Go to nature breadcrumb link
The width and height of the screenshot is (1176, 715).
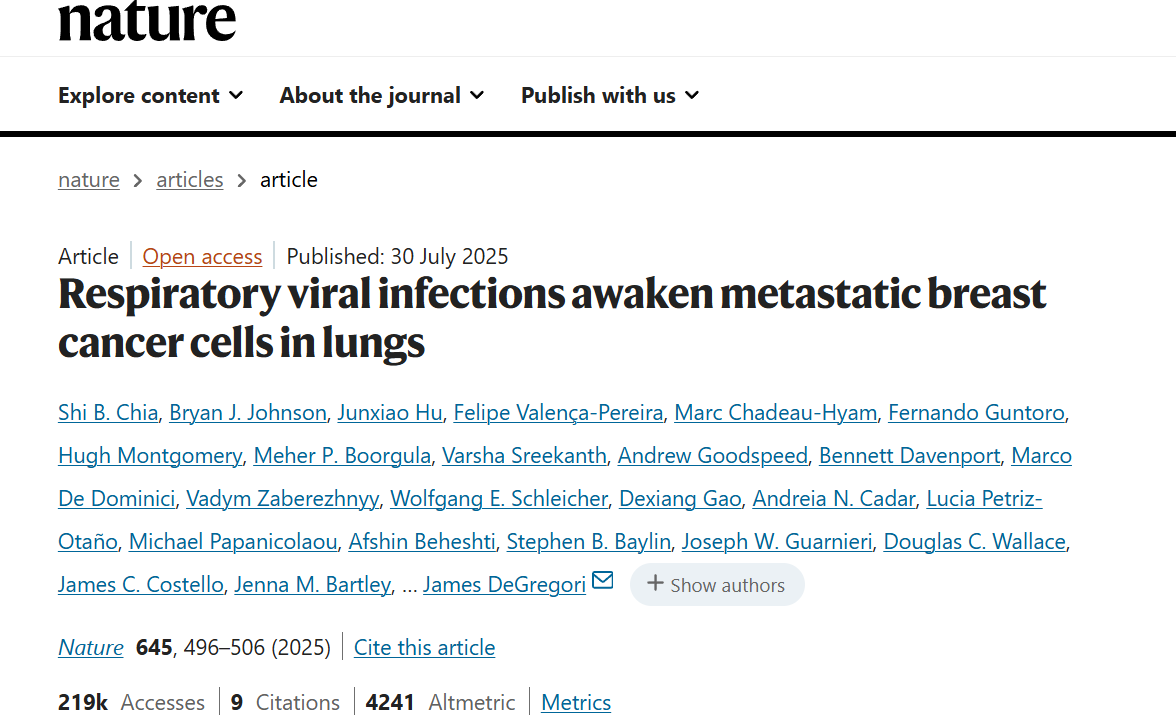coord(88,180)
